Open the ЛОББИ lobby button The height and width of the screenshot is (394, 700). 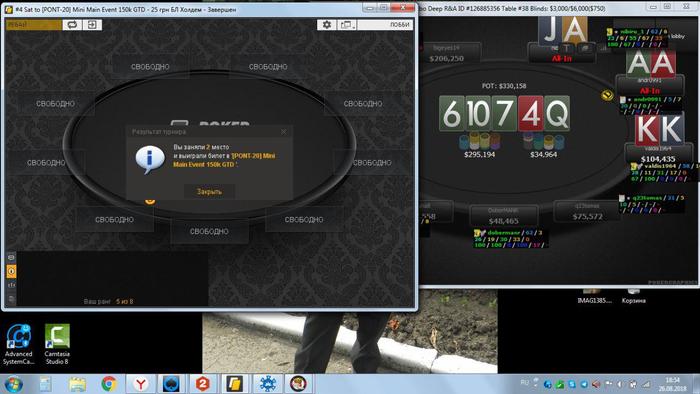point(385,25)
